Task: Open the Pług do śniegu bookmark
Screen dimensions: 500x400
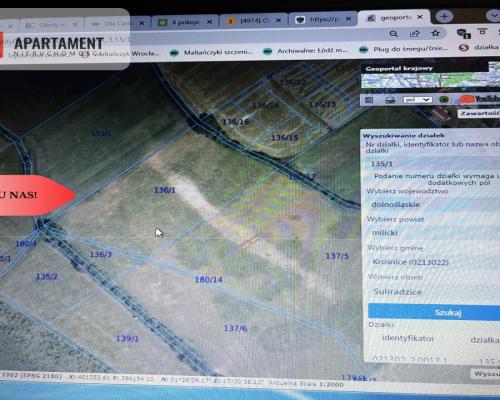Action: click(x=404, y=49)
